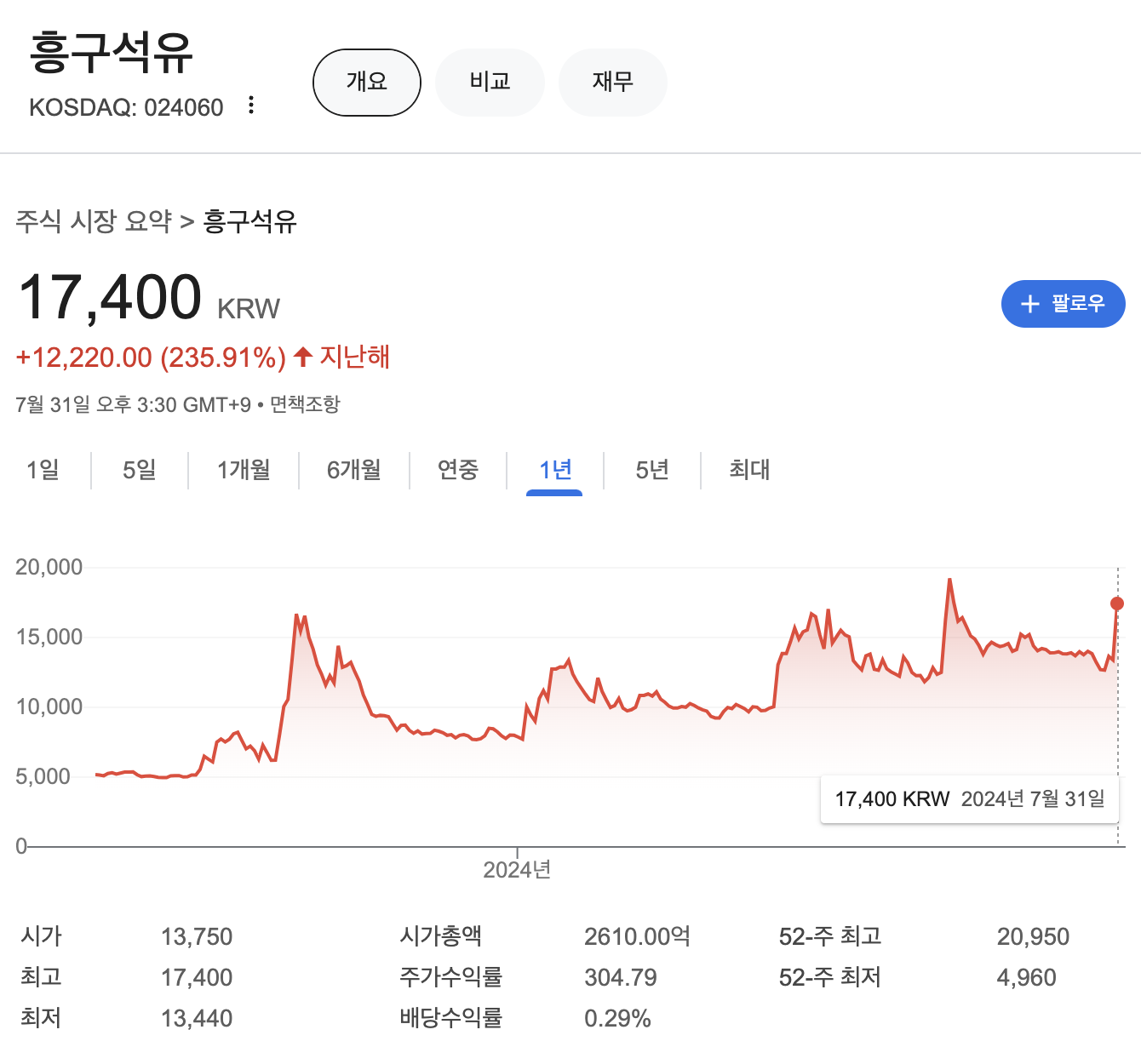This screenshot has width=1141, height=1064.
Task: Click the 지난해 period label
Action: [355, 357]
